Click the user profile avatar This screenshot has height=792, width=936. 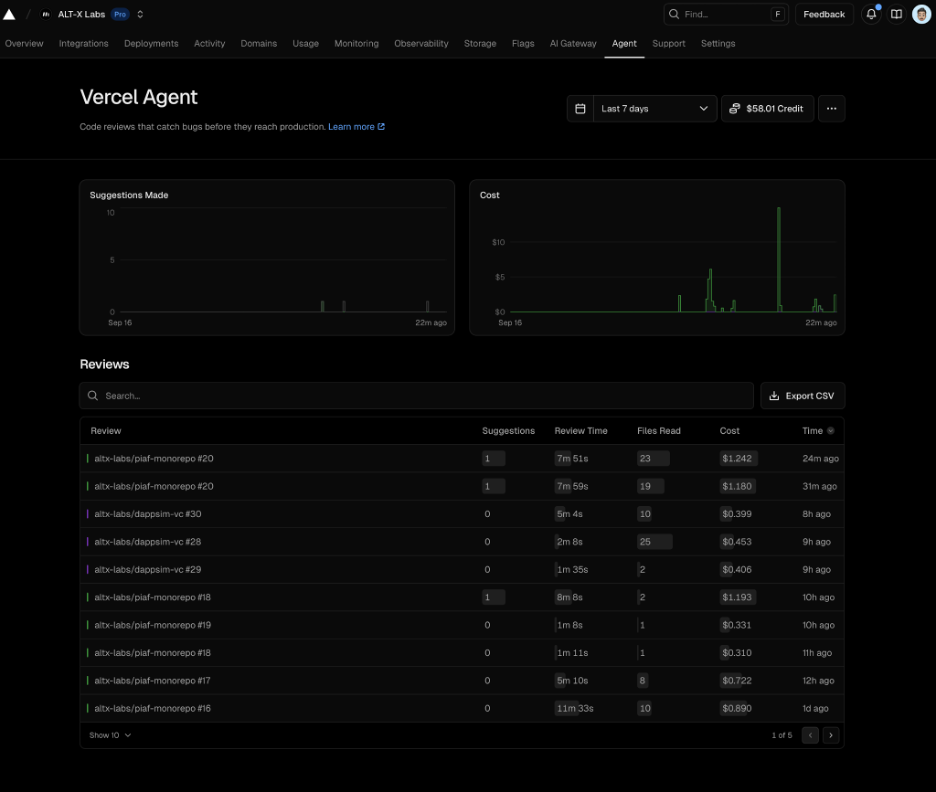[921, 14]
